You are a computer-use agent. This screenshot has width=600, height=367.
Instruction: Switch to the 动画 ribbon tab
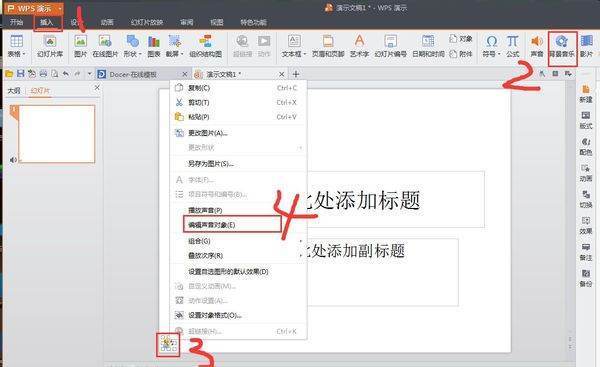(107, 22)
